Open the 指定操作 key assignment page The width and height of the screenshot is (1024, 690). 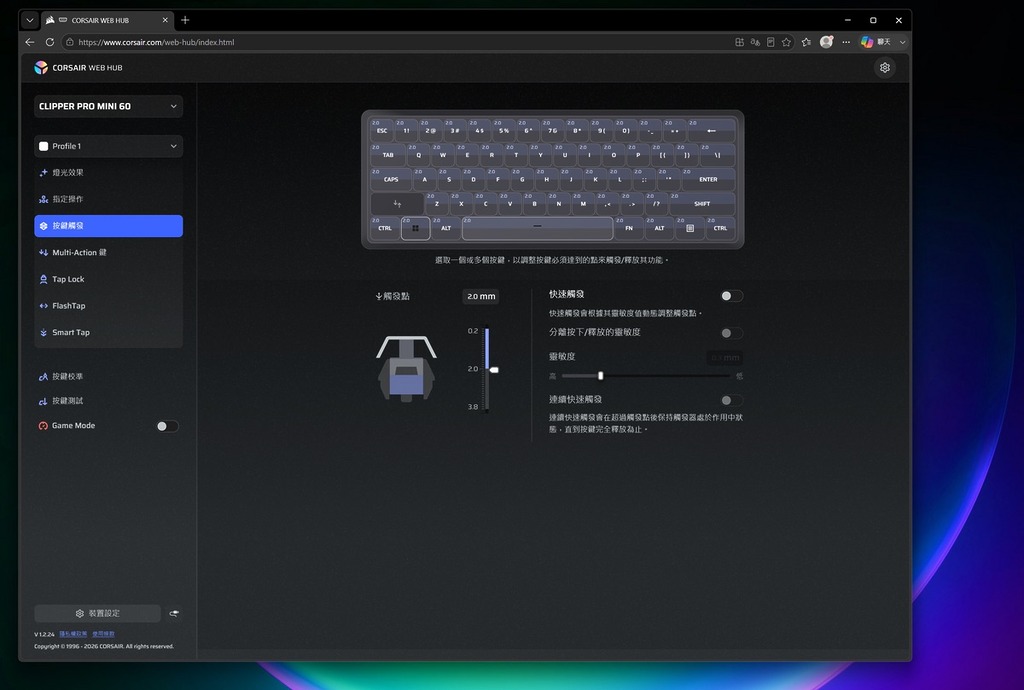[108, 199]
